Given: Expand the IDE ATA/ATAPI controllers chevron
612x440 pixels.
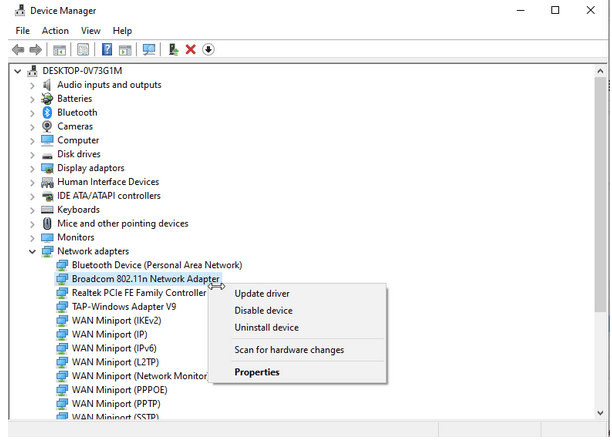Looking at the screenshot, I should 32,196.
